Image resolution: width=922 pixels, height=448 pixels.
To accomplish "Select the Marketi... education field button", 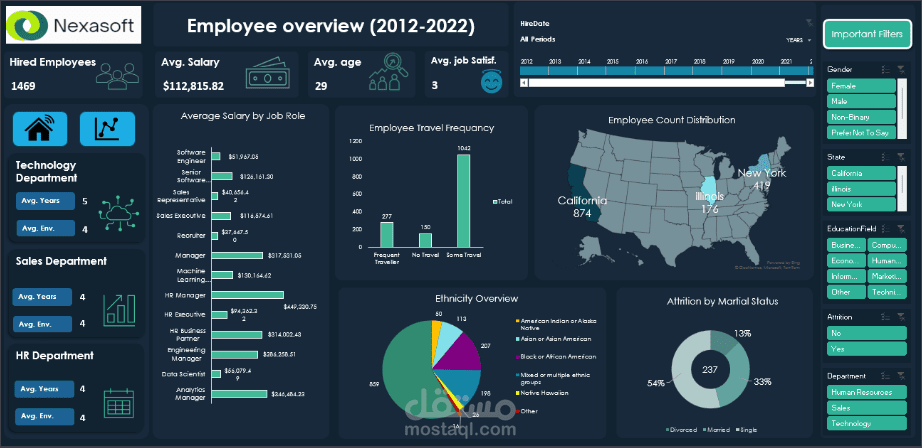I will click(x=887, y=276).
